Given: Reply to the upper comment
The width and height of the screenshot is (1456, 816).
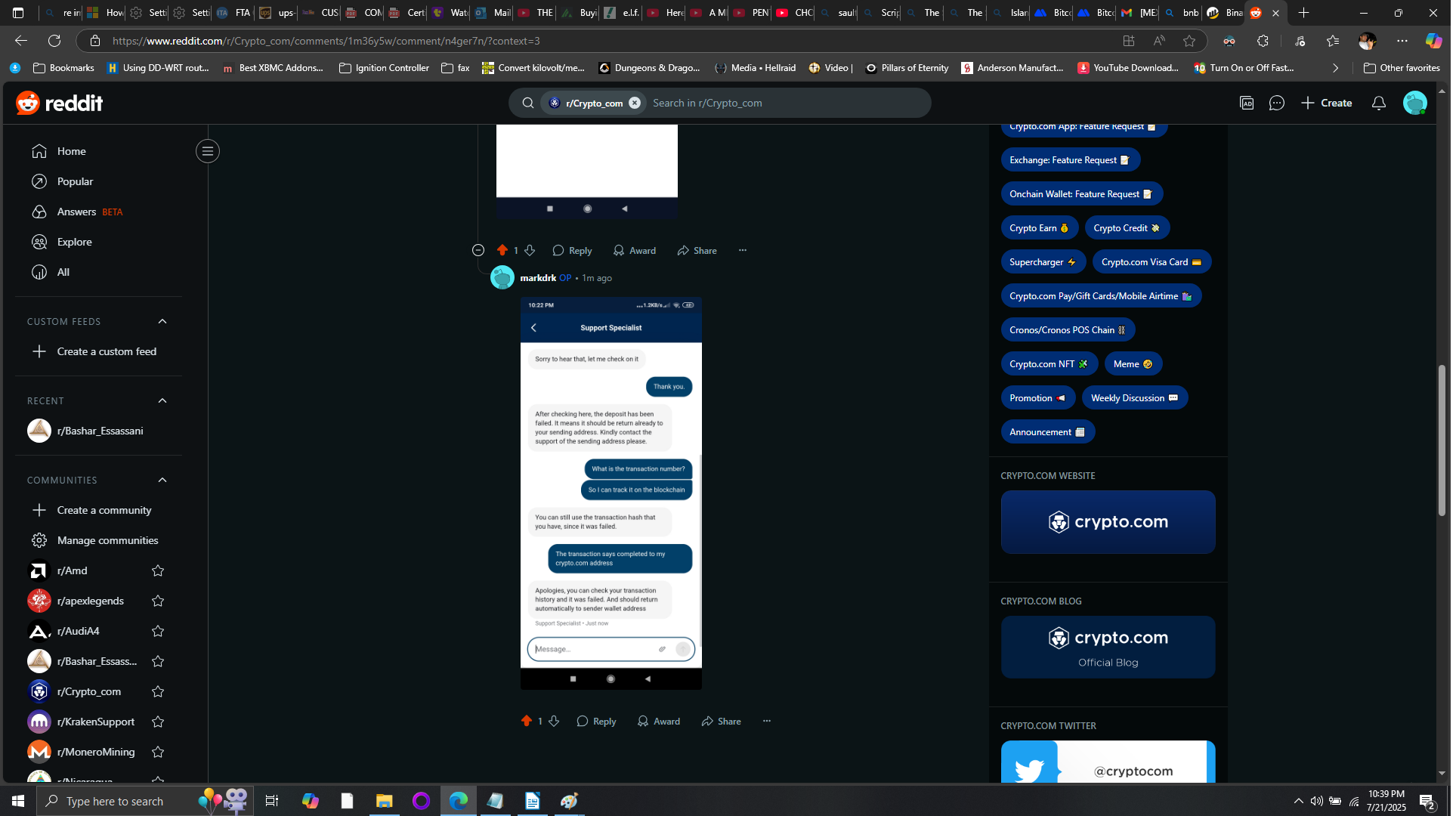Looking at the screenshot, I should point(574,251).
